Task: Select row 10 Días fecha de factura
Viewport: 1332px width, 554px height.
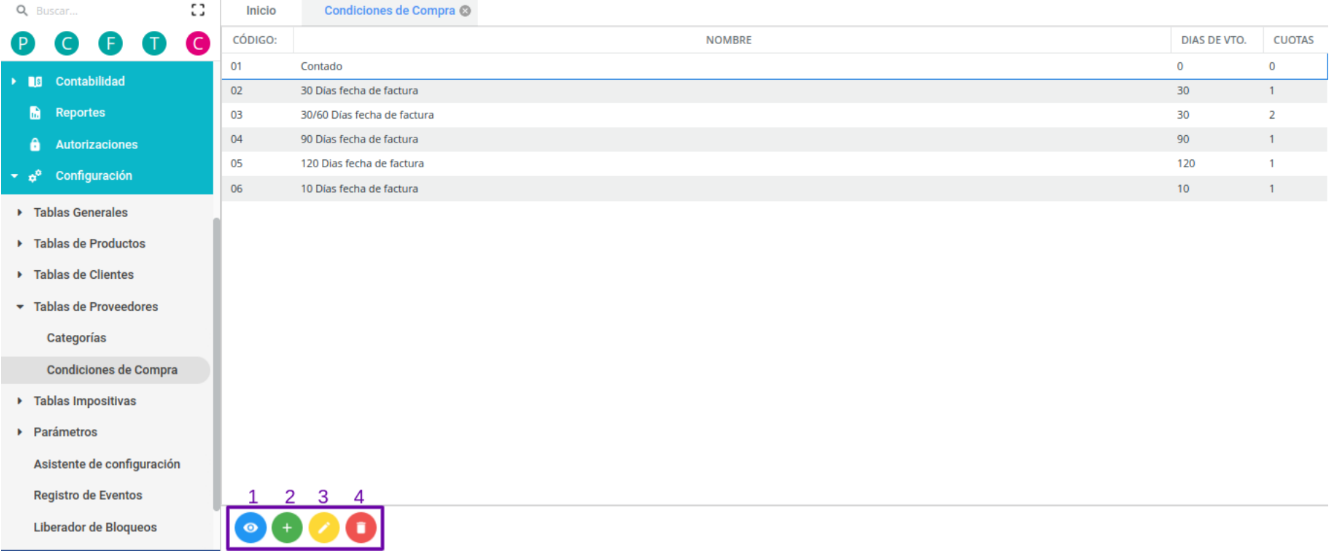Action: click(x=775, y=188)
